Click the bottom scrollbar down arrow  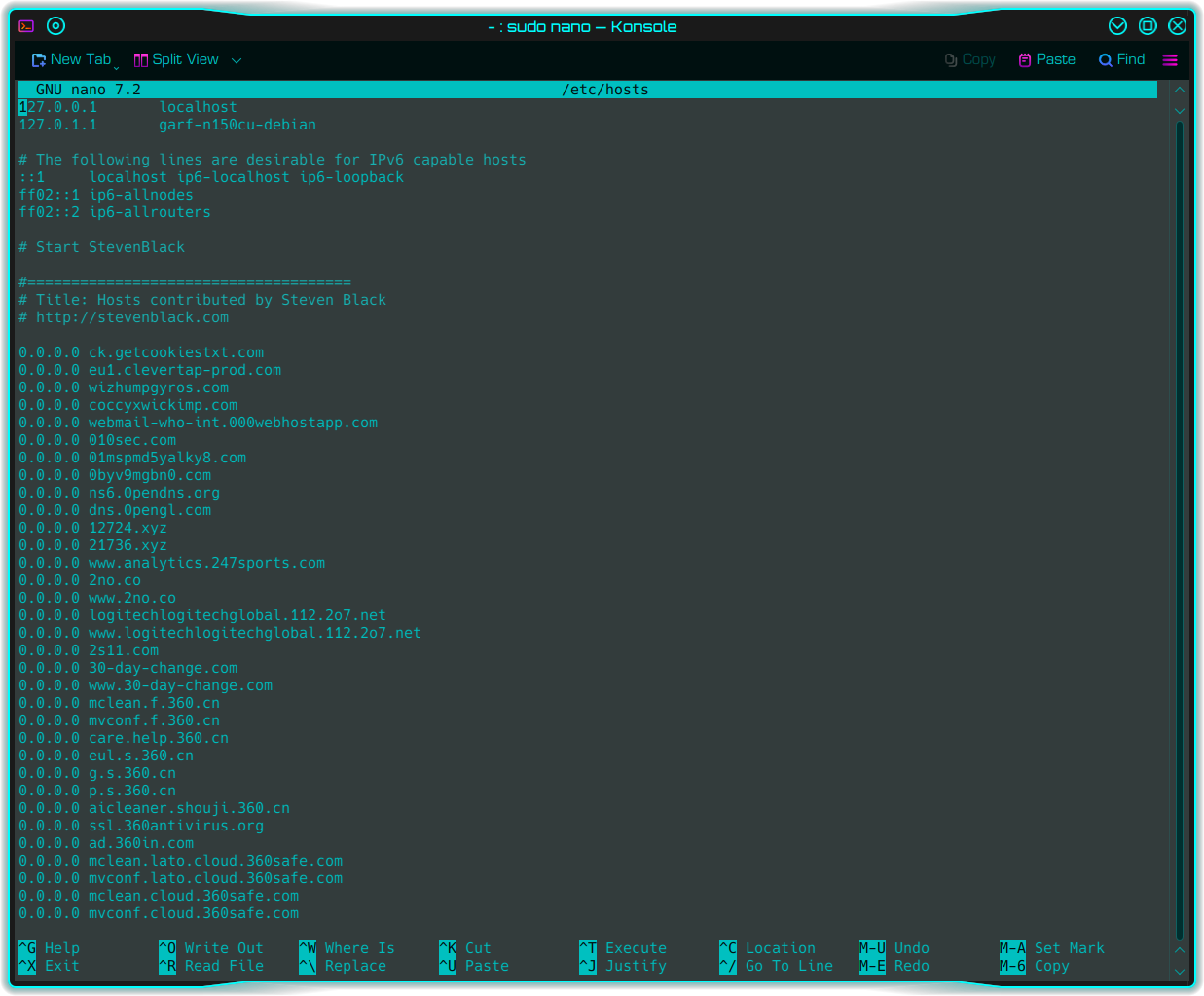click(1180, 972)
